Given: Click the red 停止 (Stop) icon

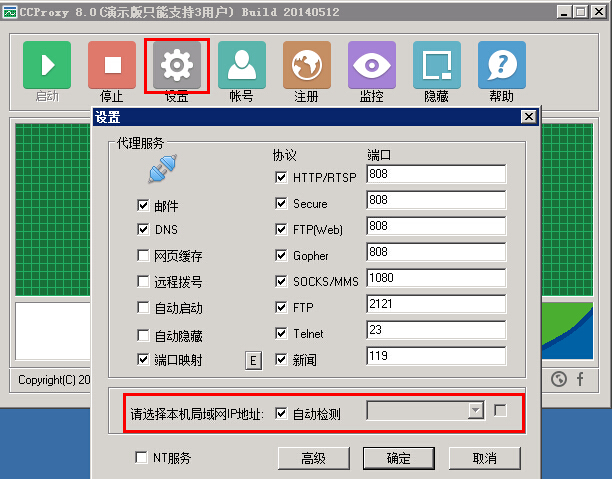Looking at the screenshot, I should [x=112, y=66].
